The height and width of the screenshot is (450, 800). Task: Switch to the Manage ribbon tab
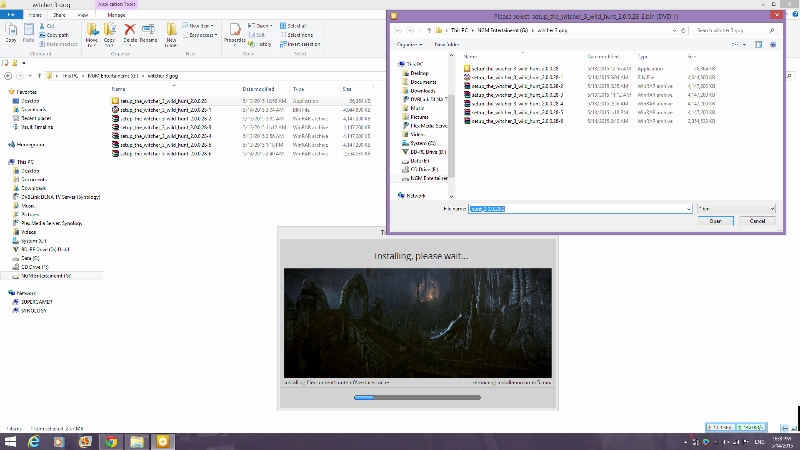(x=116, y=15)
